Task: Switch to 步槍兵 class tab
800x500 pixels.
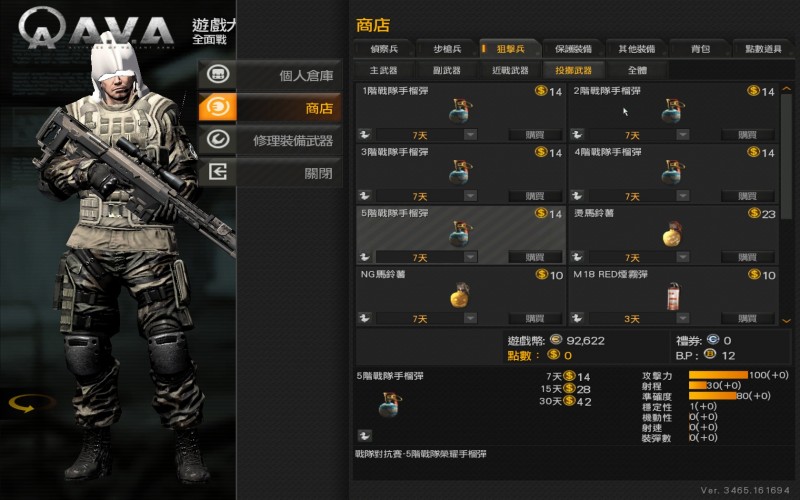Action: (x=447, y=48)
